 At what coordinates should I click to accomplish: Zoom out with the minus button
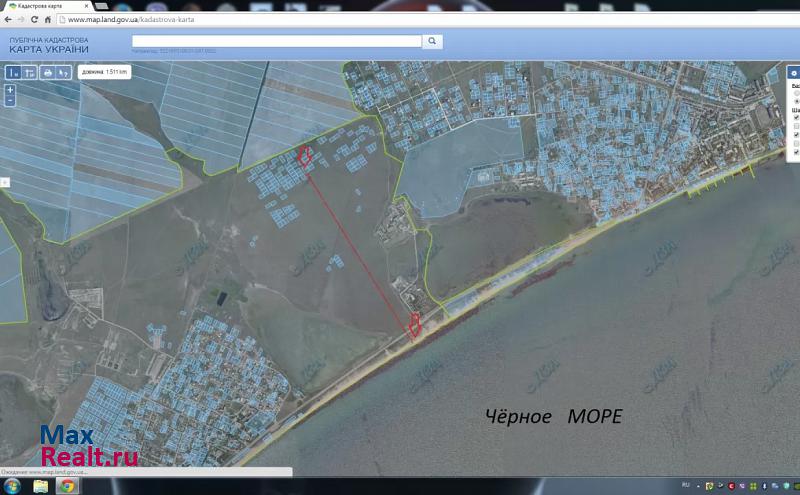[10, 100]
